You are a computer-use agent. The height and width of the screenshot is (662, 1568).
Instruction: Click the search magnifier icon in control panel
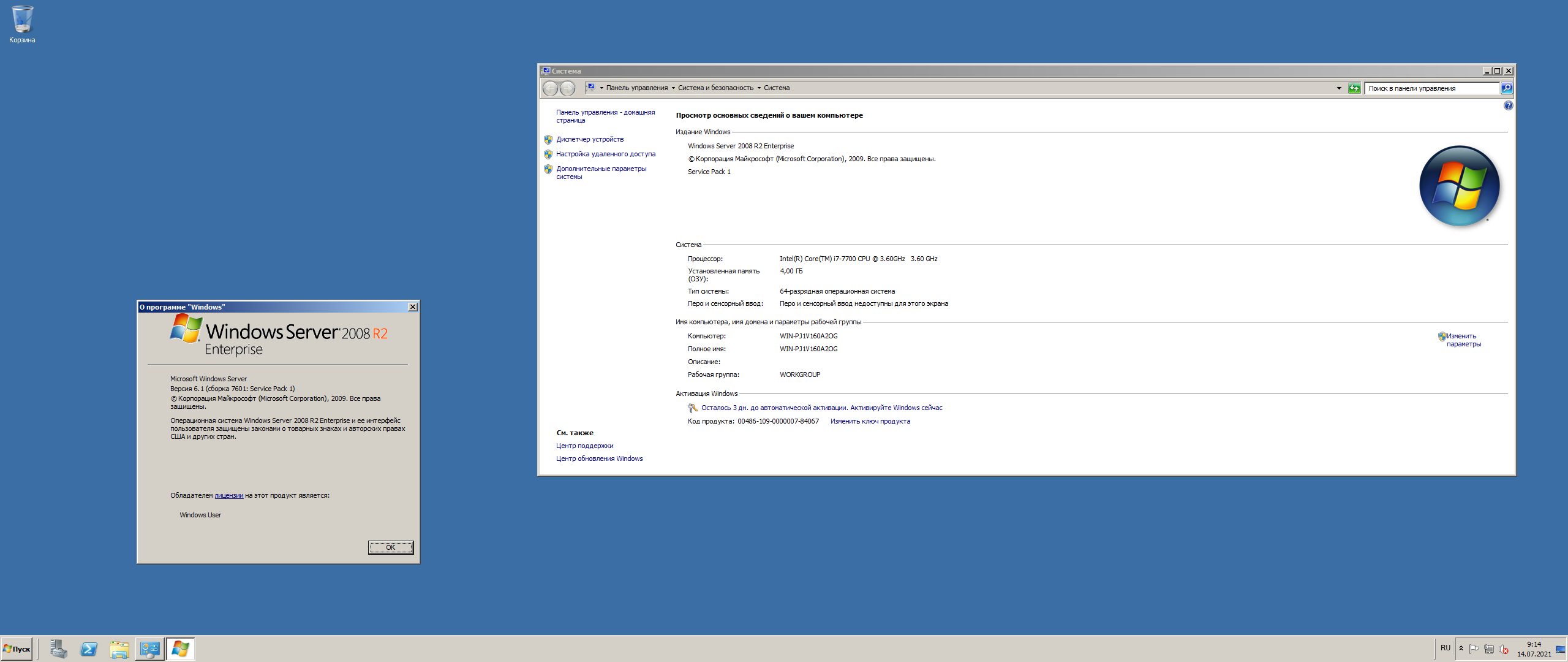(1507, 88)
